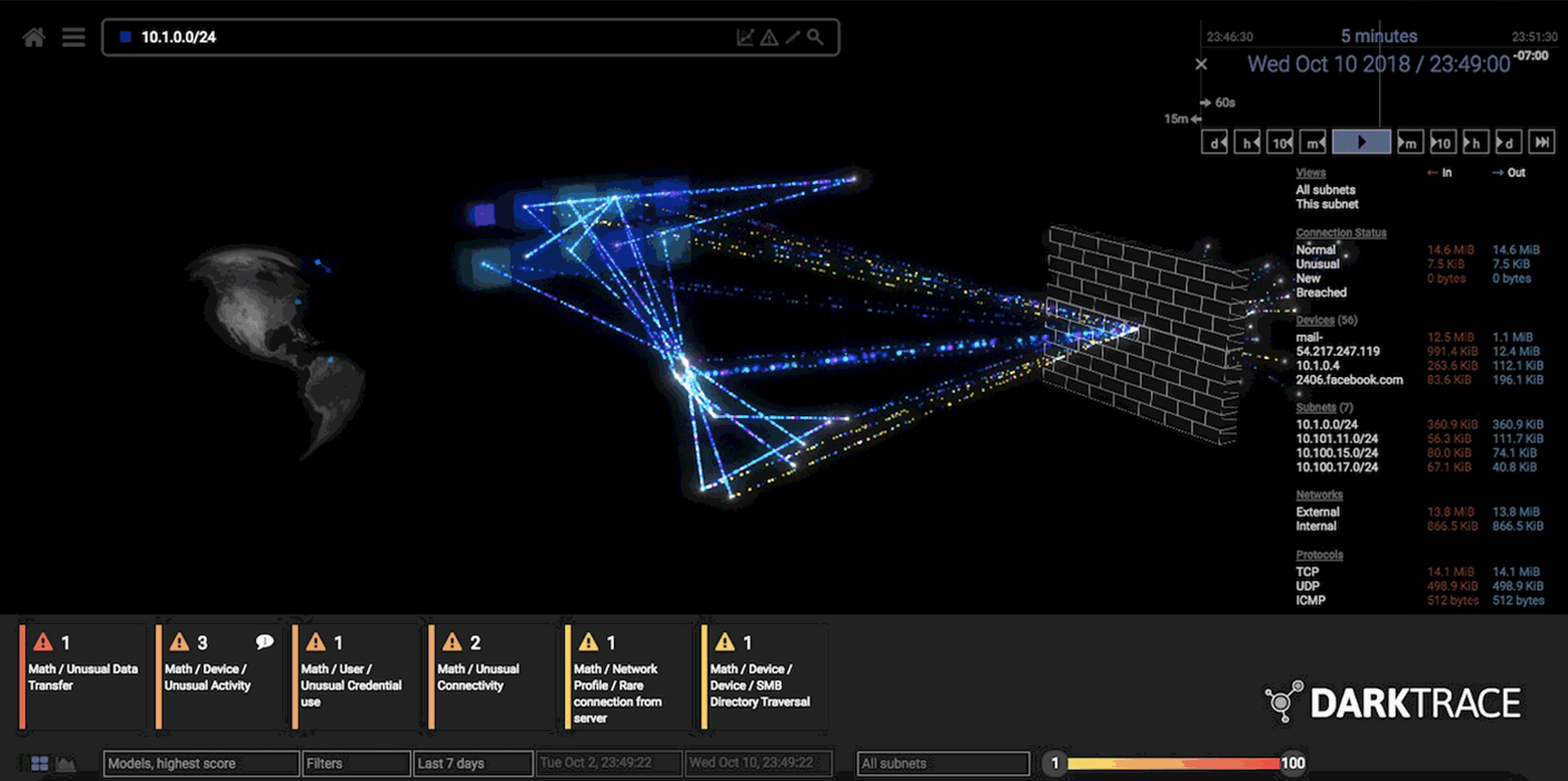Open the Filters box in bottom bar

(356, 763)
